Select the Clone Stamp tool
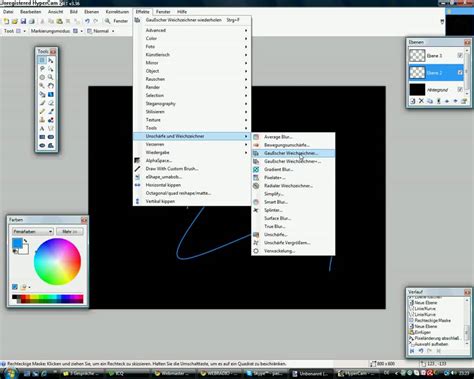Viewport: 474px width, 379px height. coord(42,120)
